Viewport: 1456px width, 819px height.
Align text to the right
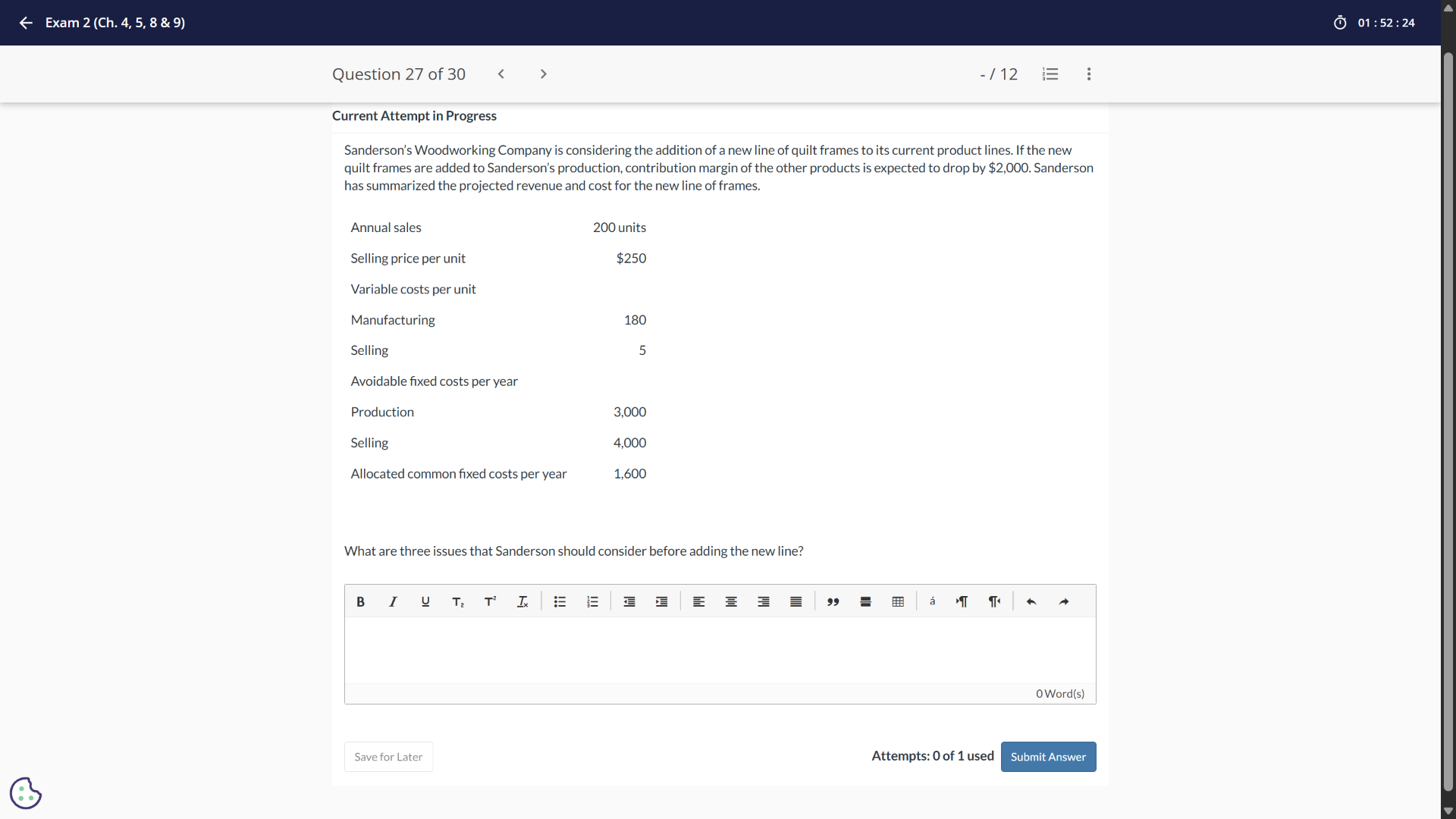tap(764, 601)
